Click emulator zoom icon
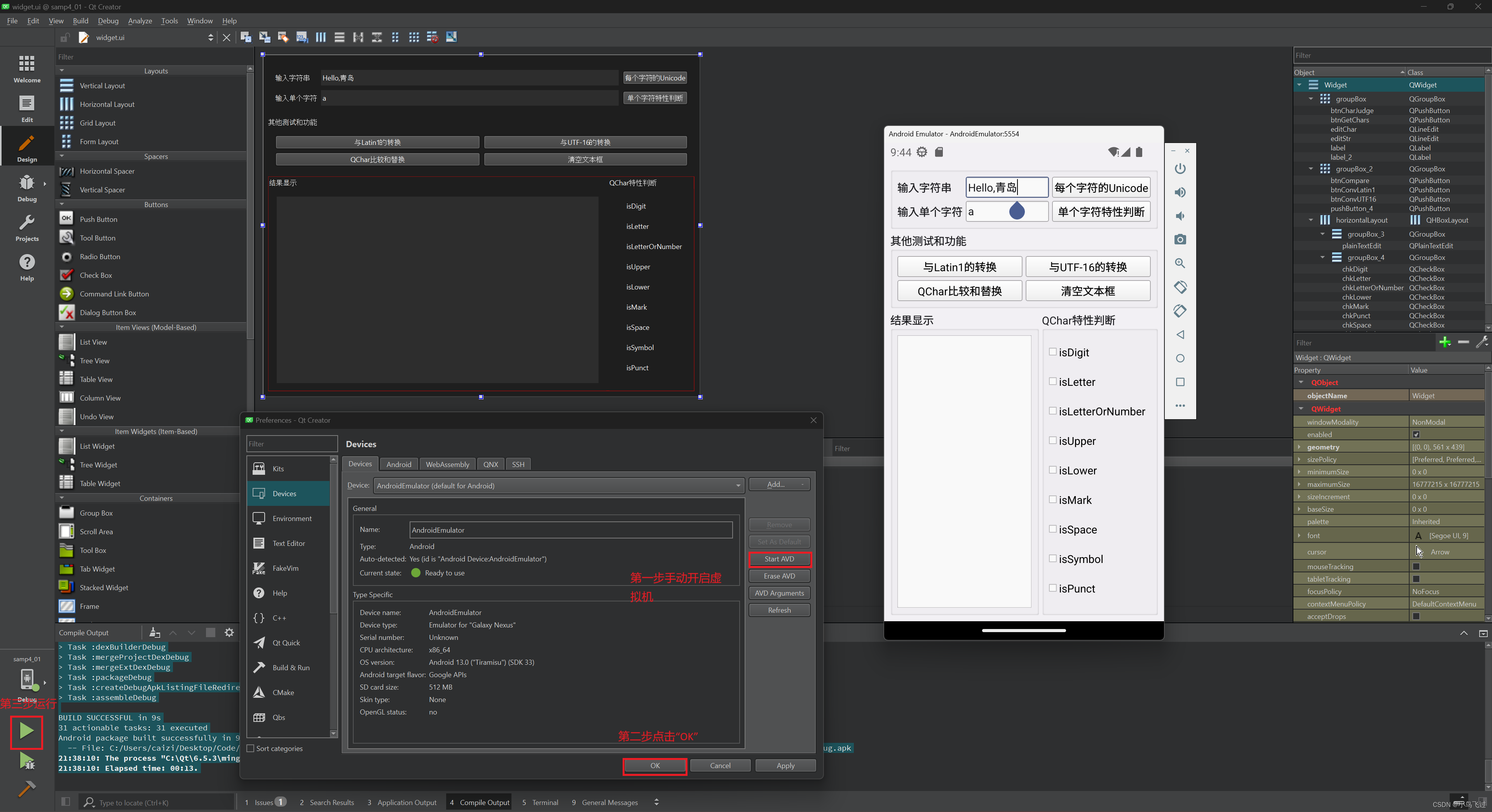The width and height of the screenshot is (1492, 812). 1180,263
